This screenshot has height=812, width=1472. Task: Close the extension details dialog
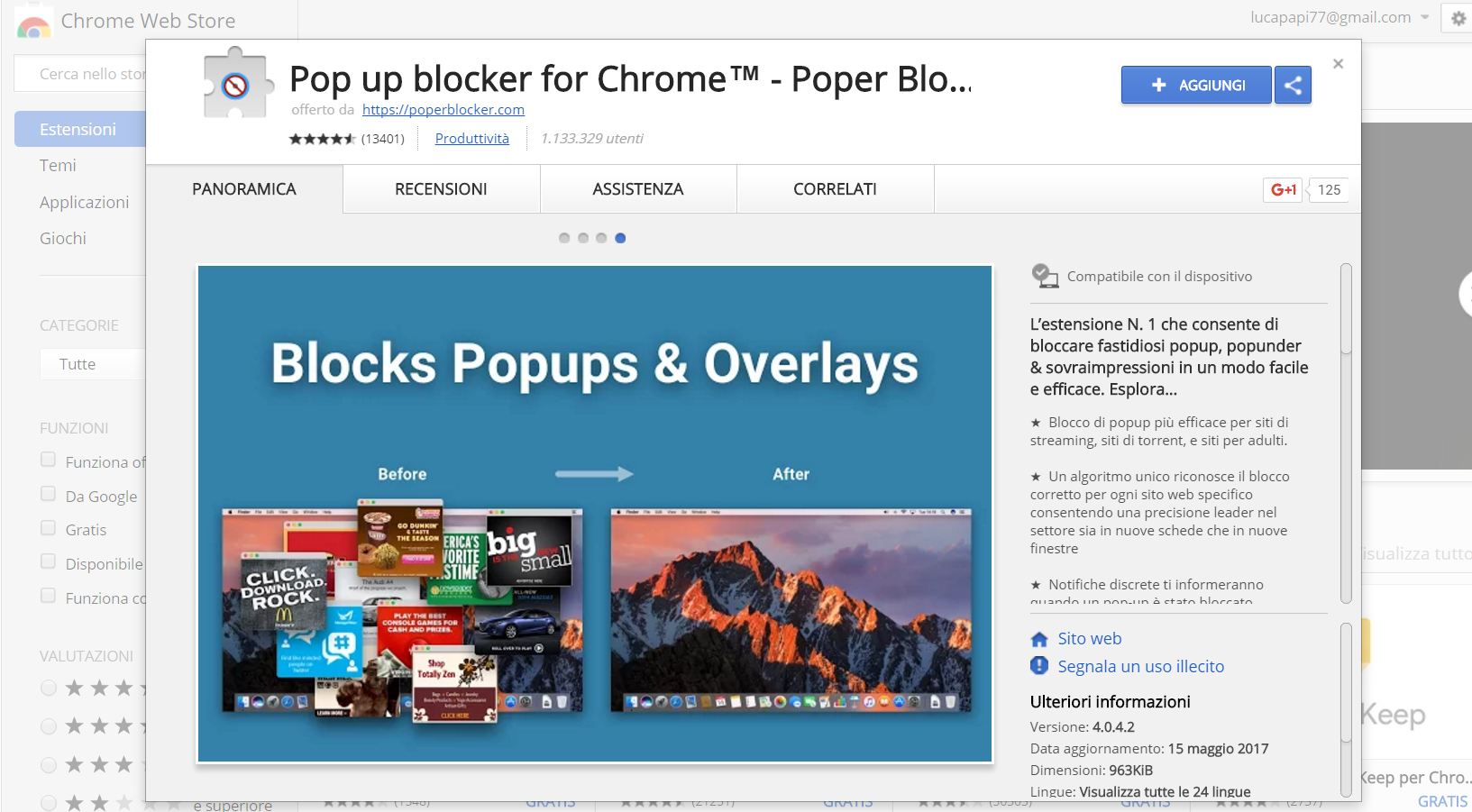[x=1338, y=64]
